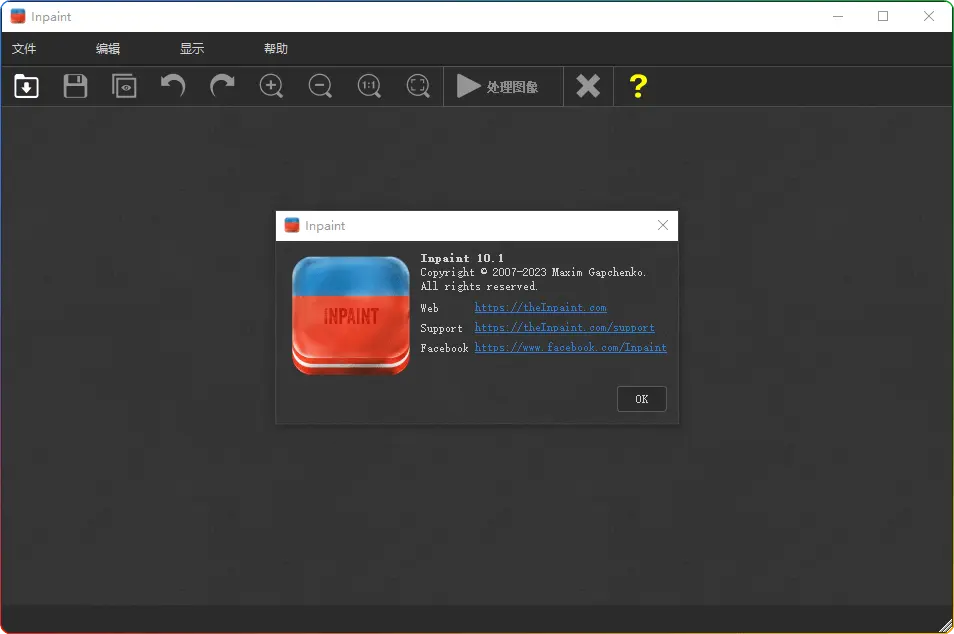Open the 帮助 menu
Viewport: 954px width, 634px height.
(x=276, y=49)
